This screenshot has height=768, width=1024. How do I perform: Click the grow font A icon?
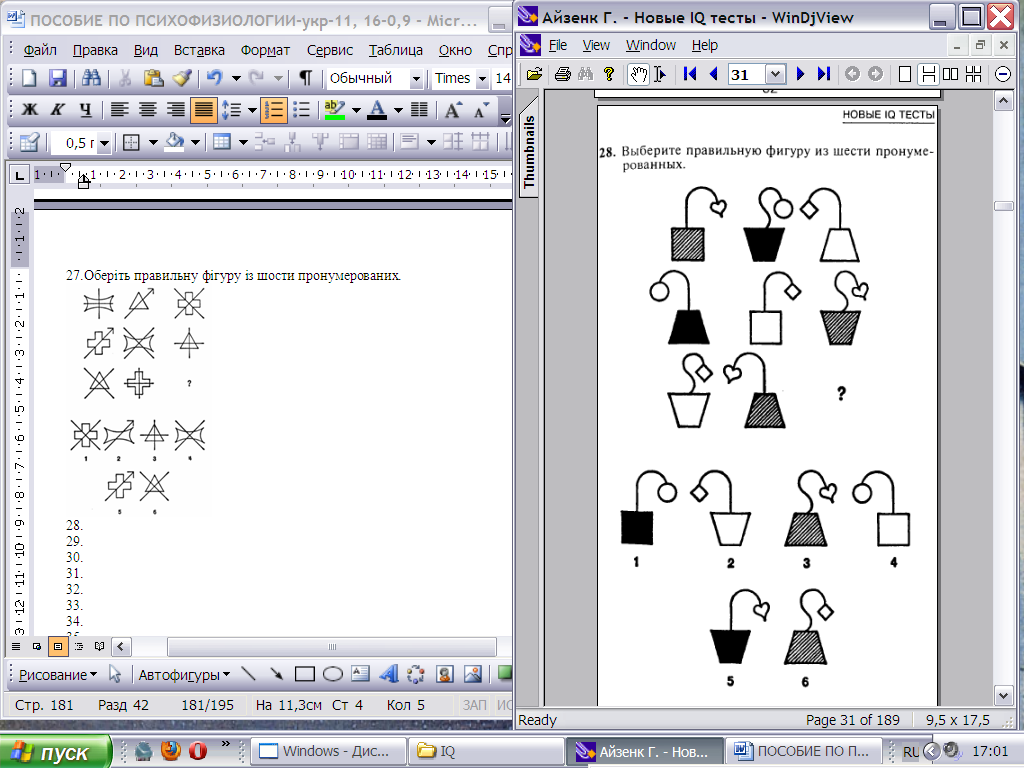[x=453, y=110]
